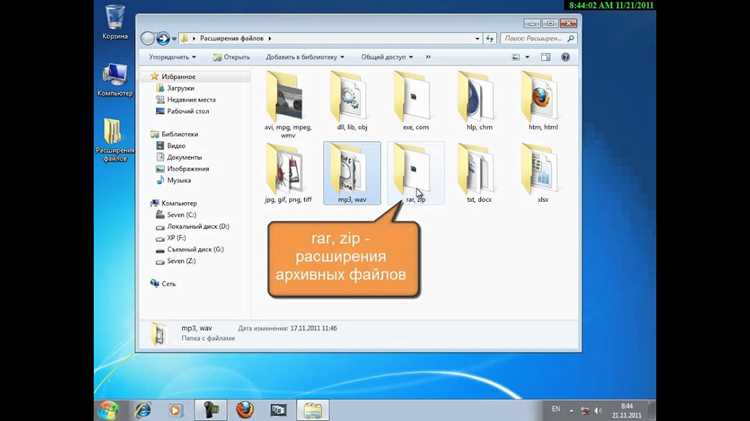750x421 pixels.
Task: Show hidden tray icons arrow
Action: point(571,410)
